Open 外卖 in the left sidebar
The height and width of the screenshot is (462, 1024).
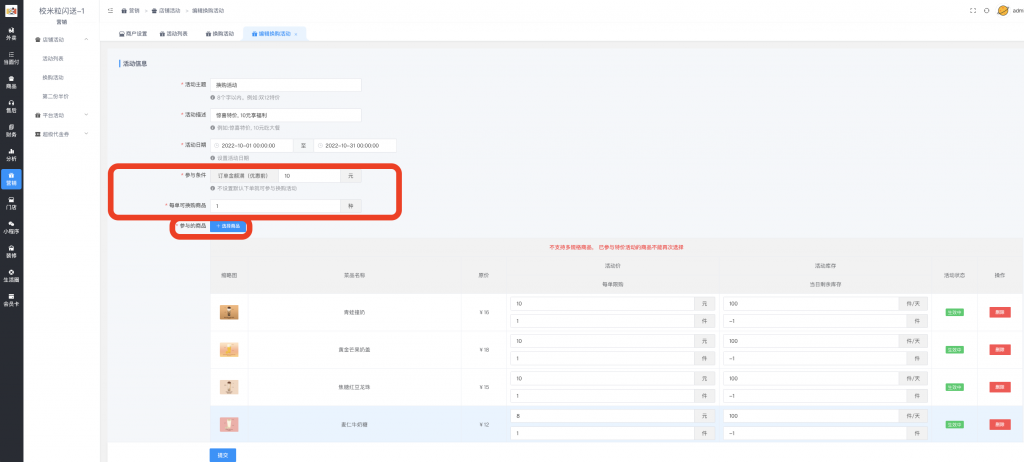click(x=11, y=33)
